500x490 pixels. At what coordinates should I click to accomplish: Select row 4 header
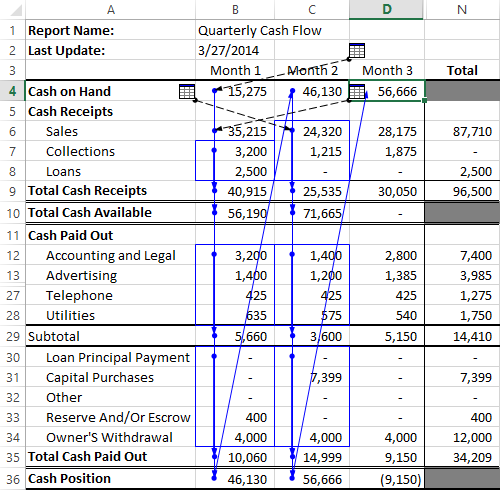pos(13,91)
